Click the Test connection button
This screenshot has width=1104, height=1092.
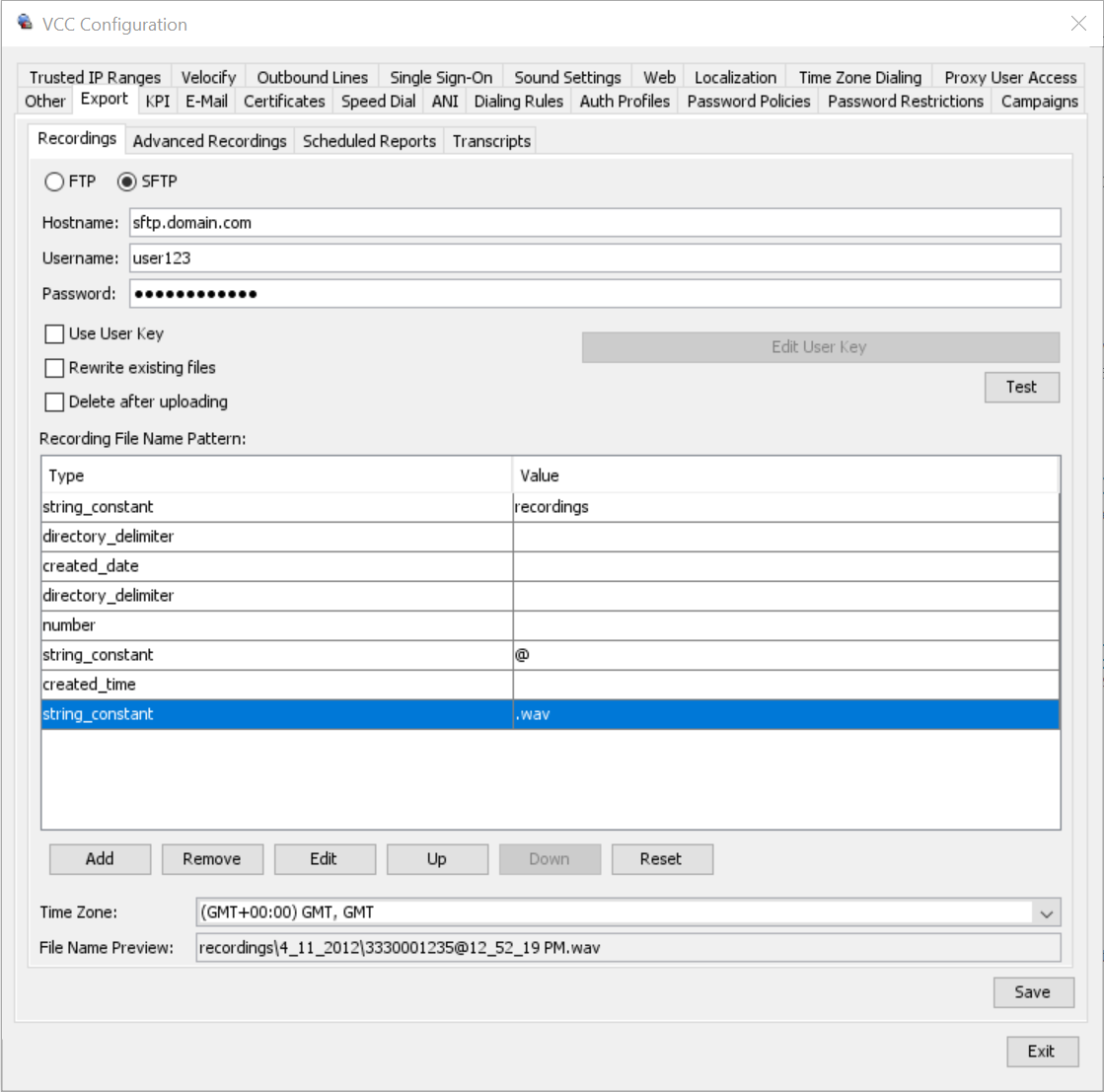(1021, 387)
